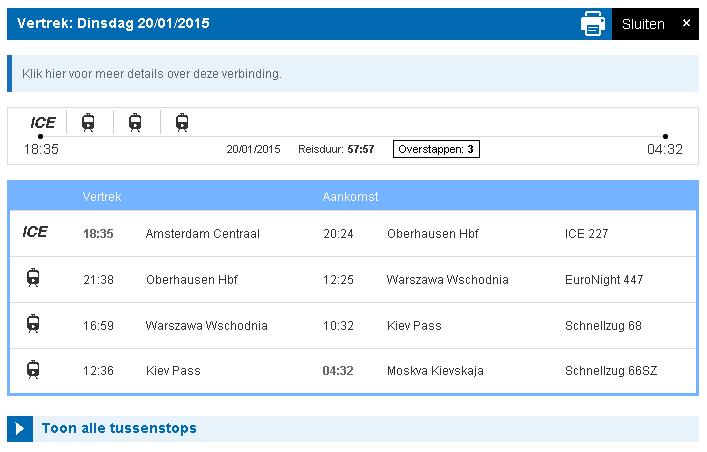
Task: Click train icon in Kiev Pass departure row
Action: pos(33,369)
